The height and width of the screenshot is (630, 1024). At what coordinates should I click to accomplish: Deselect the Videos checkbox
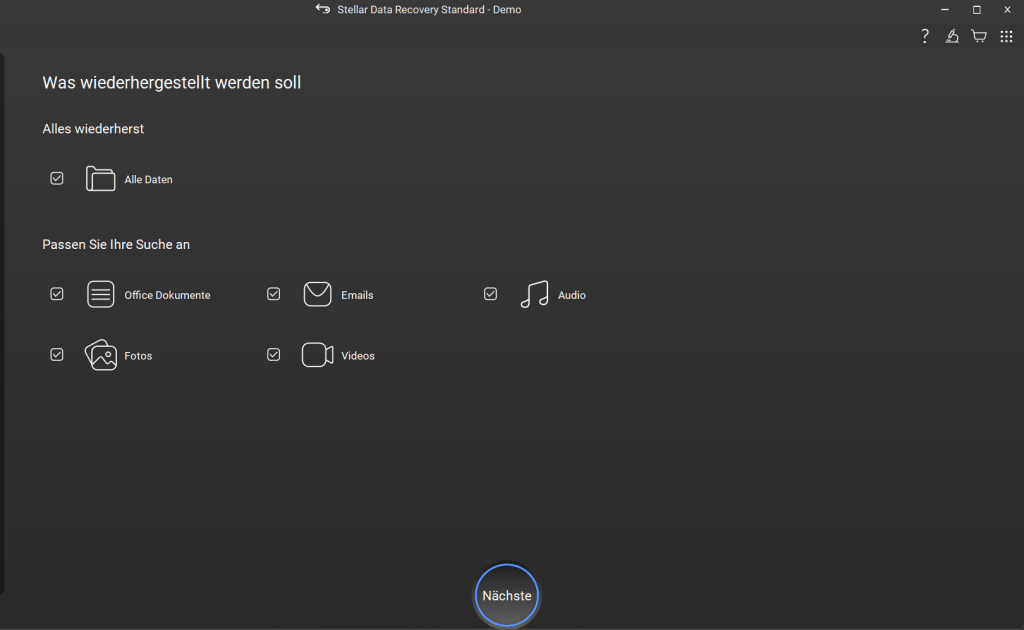click(x=273, y=354)
